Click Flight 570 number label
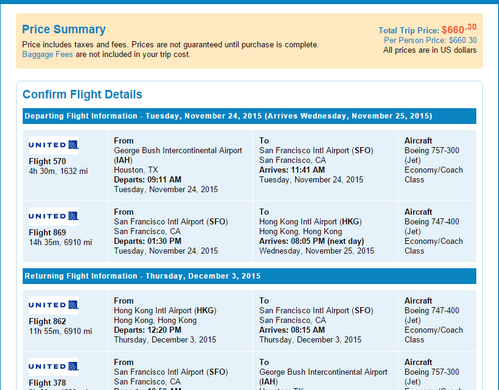 47,161
